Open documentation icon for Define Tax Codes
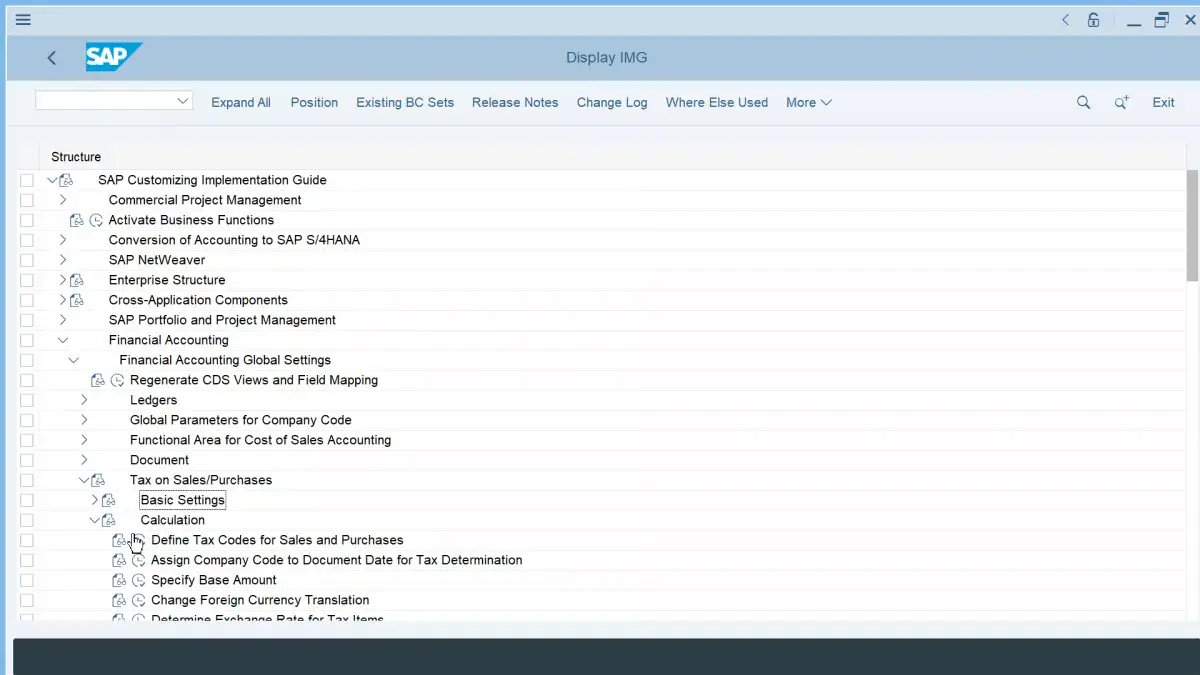 tap(120, 540)
